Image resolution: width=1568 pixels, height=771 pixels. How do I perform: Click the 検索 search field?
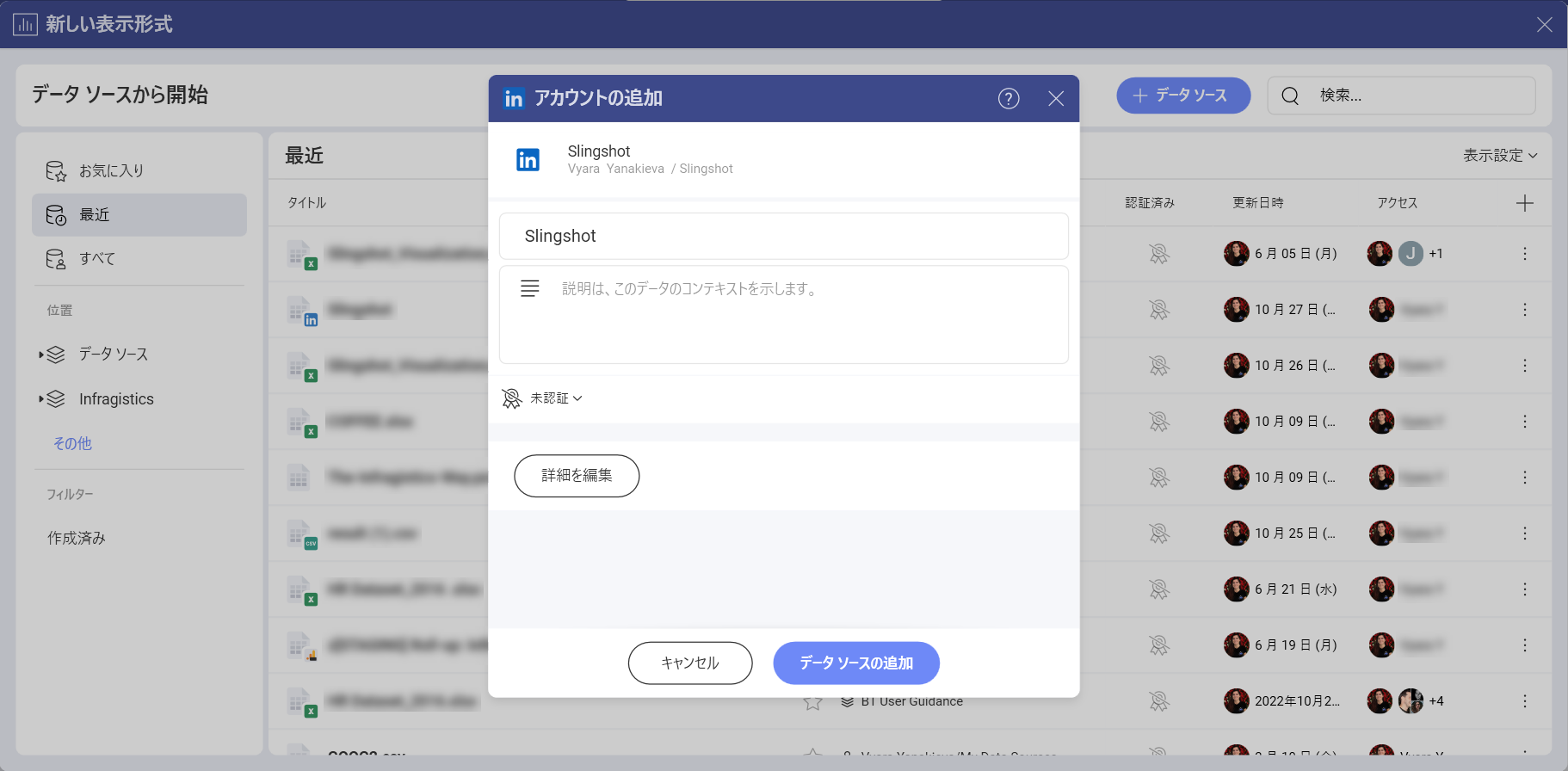(1401, 96)
